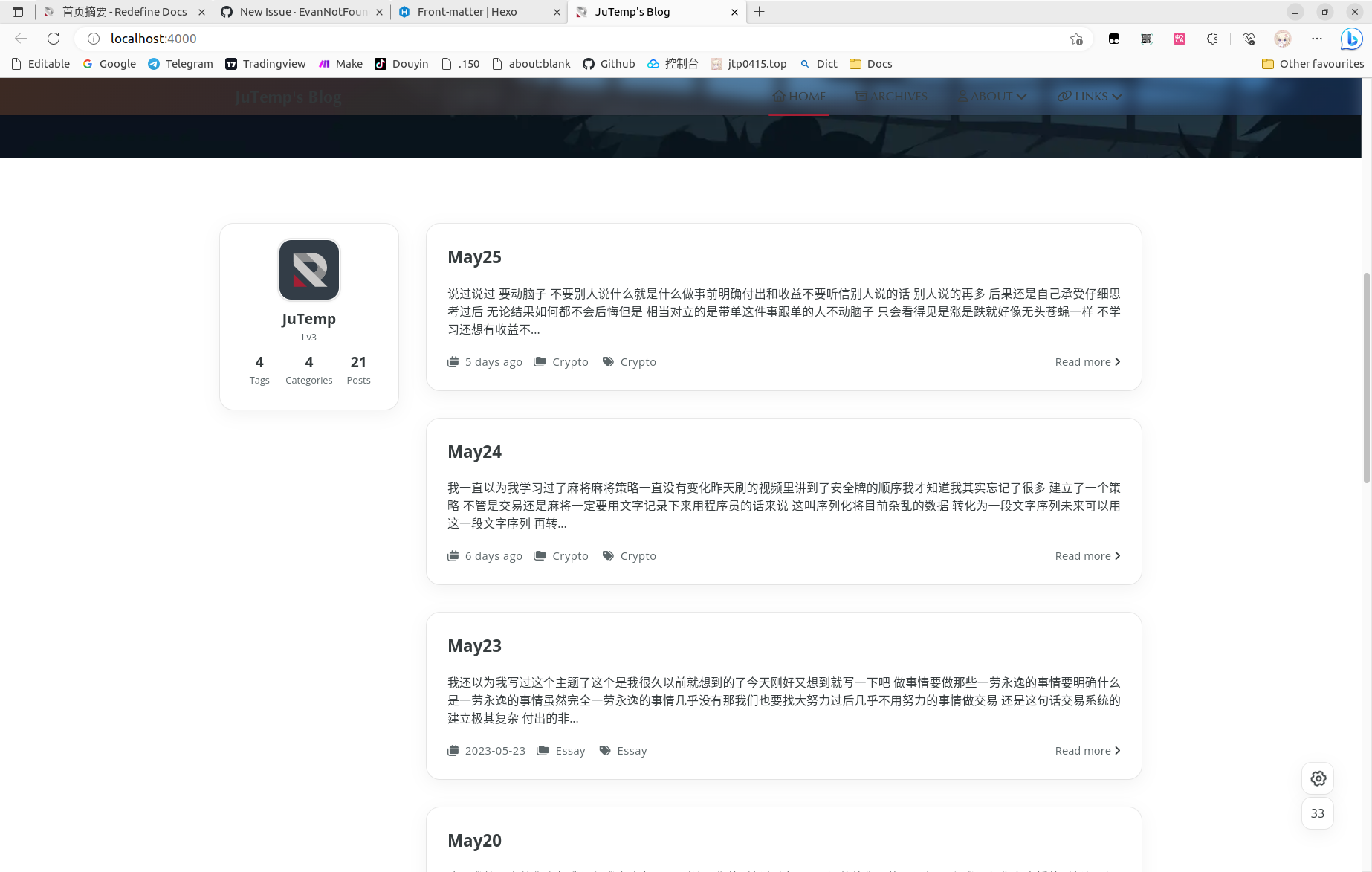The image size is (1372, 872).
Task: Open the Crypto category folder icon
Action: (x=541, y=361)
